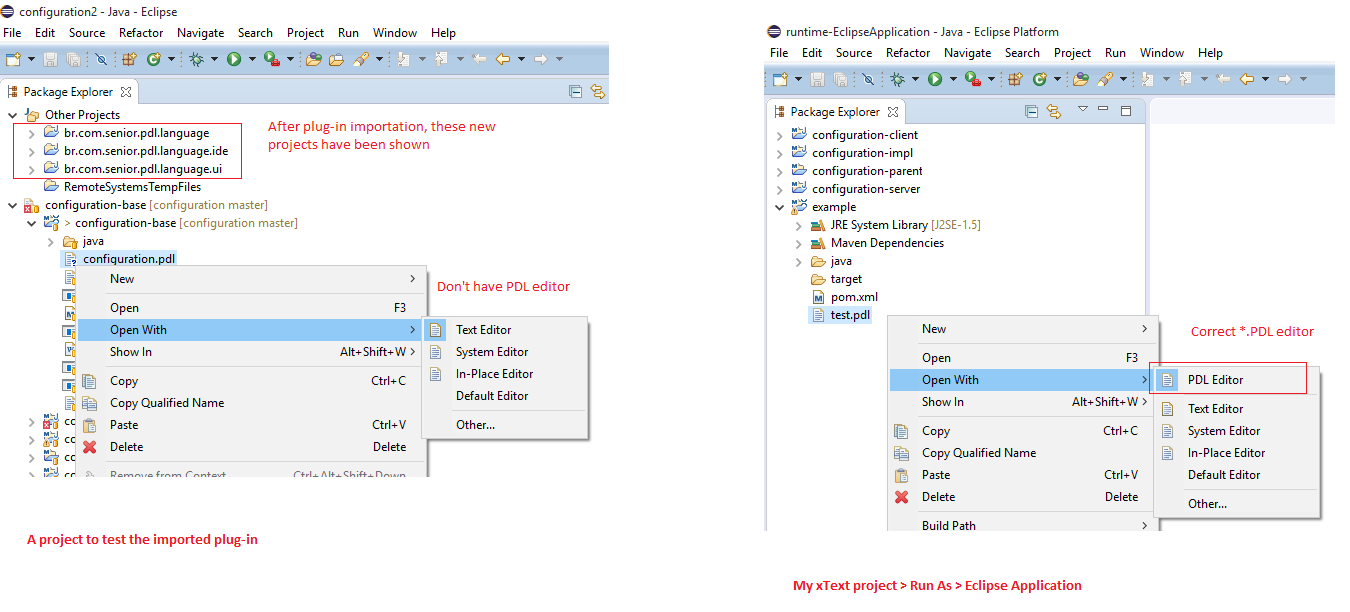Expand the configuration-client project node
Screen dimensions: 1350x612
point(780,135)
